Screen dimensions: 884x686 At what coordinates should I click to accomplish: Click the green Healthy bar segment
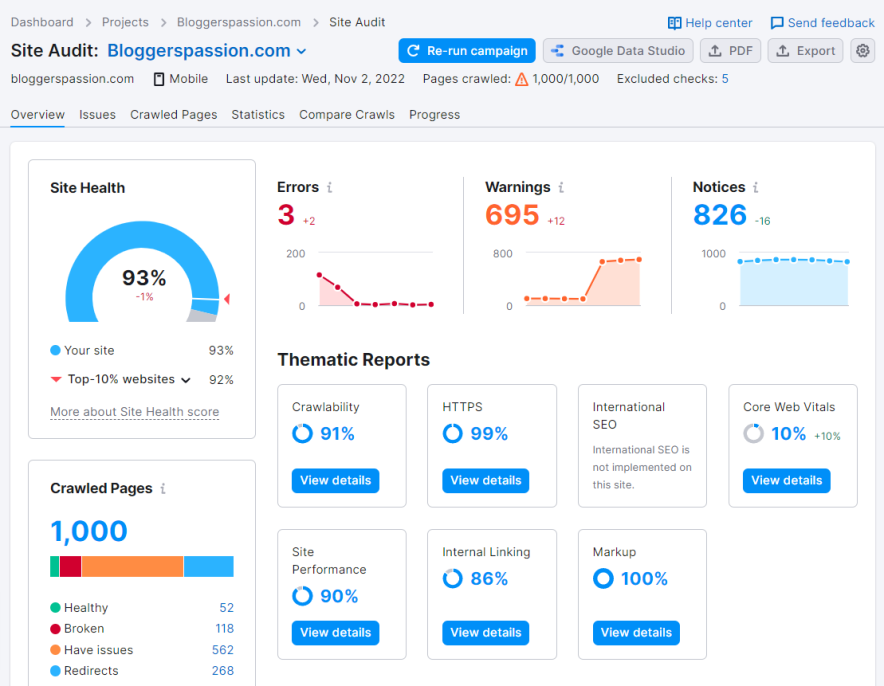[55, 566]
